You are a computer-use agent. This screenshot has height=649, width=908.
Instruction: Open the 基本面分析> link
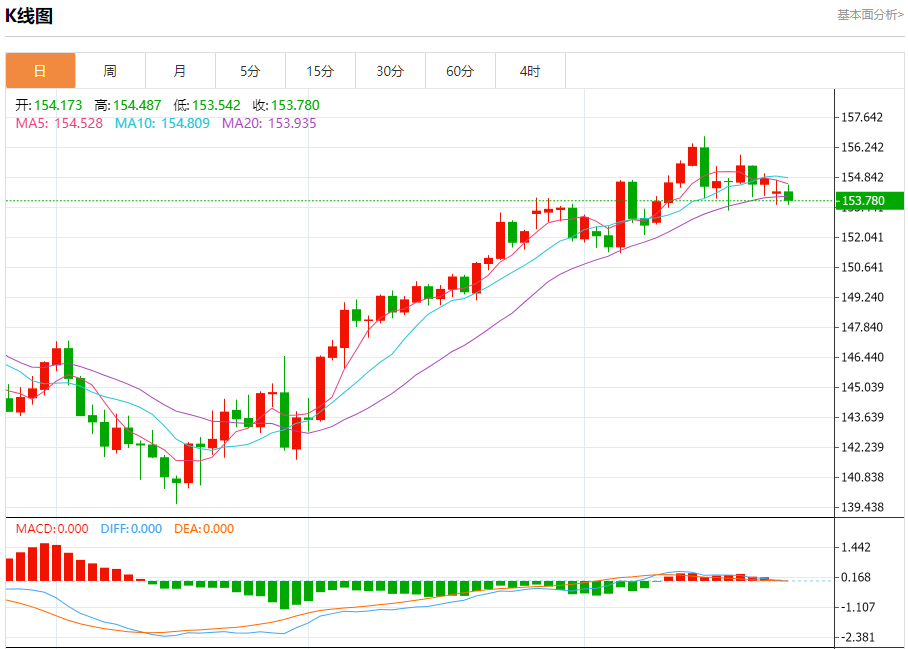(870, 15)
